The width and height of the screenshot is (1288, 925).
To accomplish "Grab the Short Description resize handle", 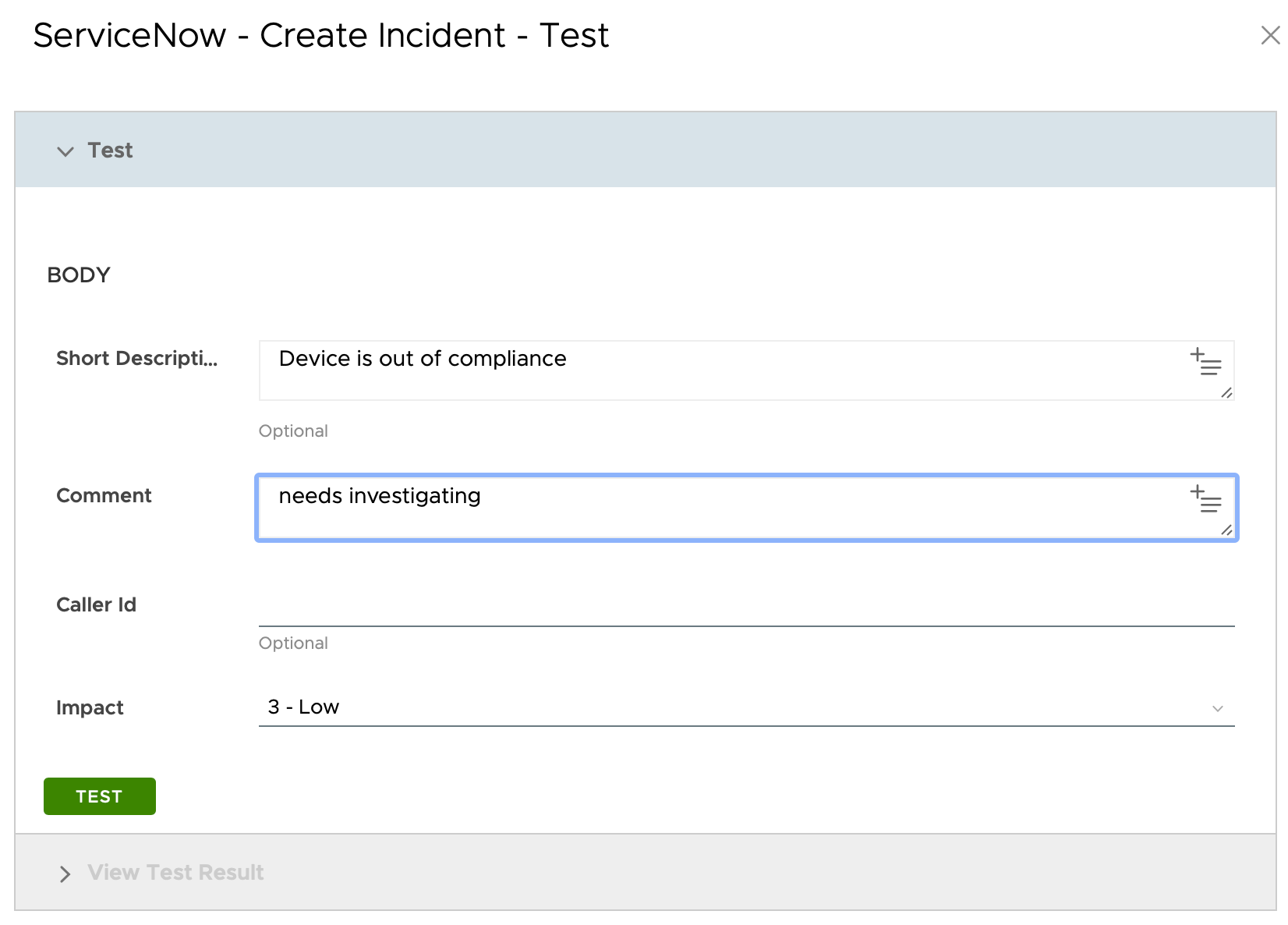I will click(1226, 393).
